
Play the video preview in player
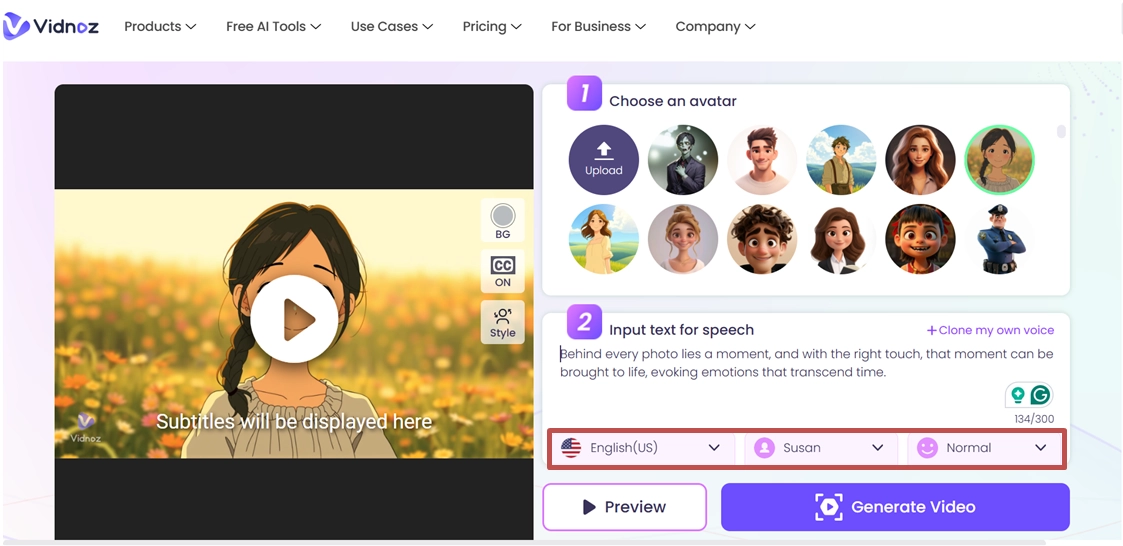(x=293, y=319)
